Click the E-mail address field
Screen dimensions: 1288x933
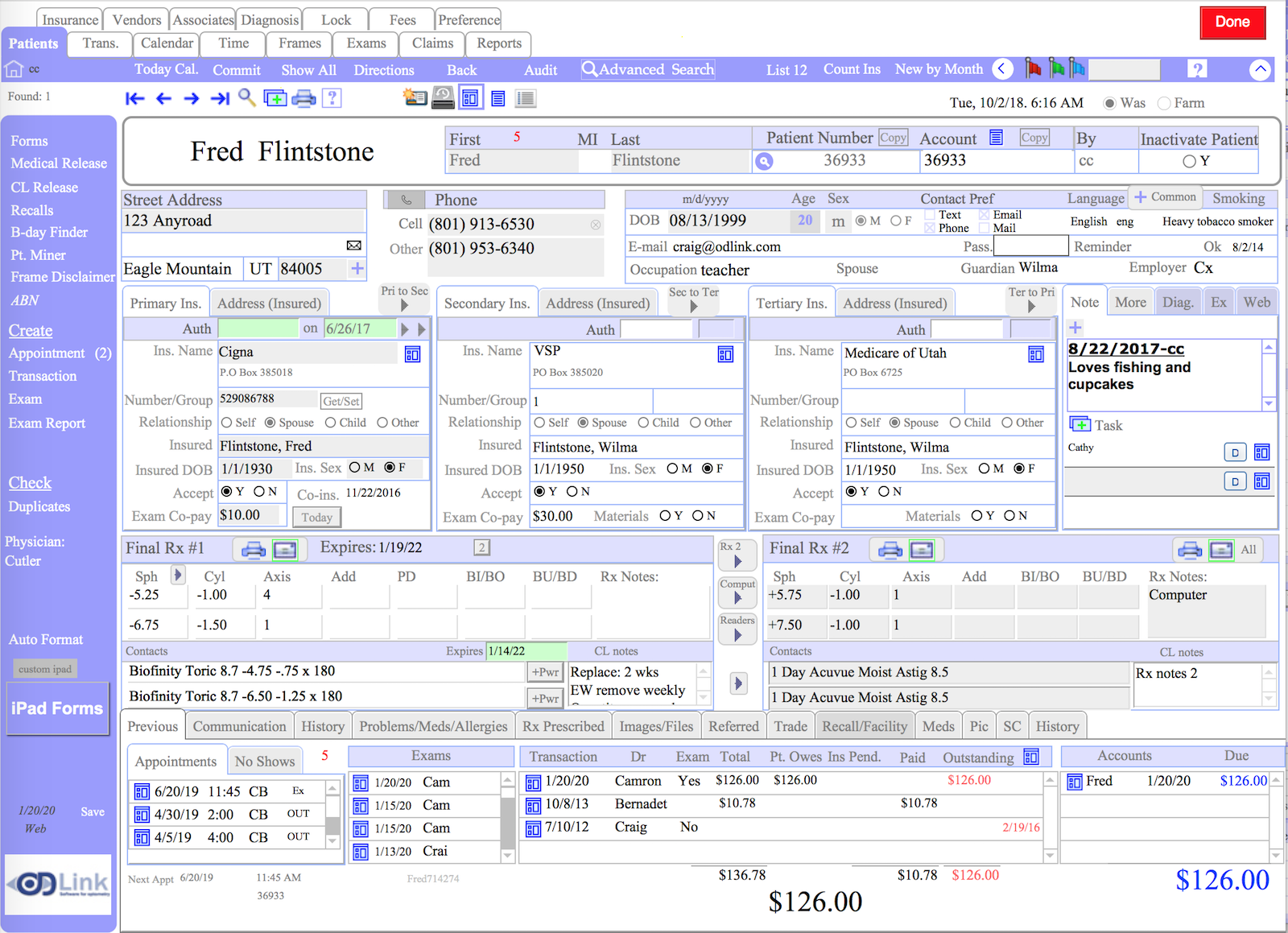[x=816, y=246]
